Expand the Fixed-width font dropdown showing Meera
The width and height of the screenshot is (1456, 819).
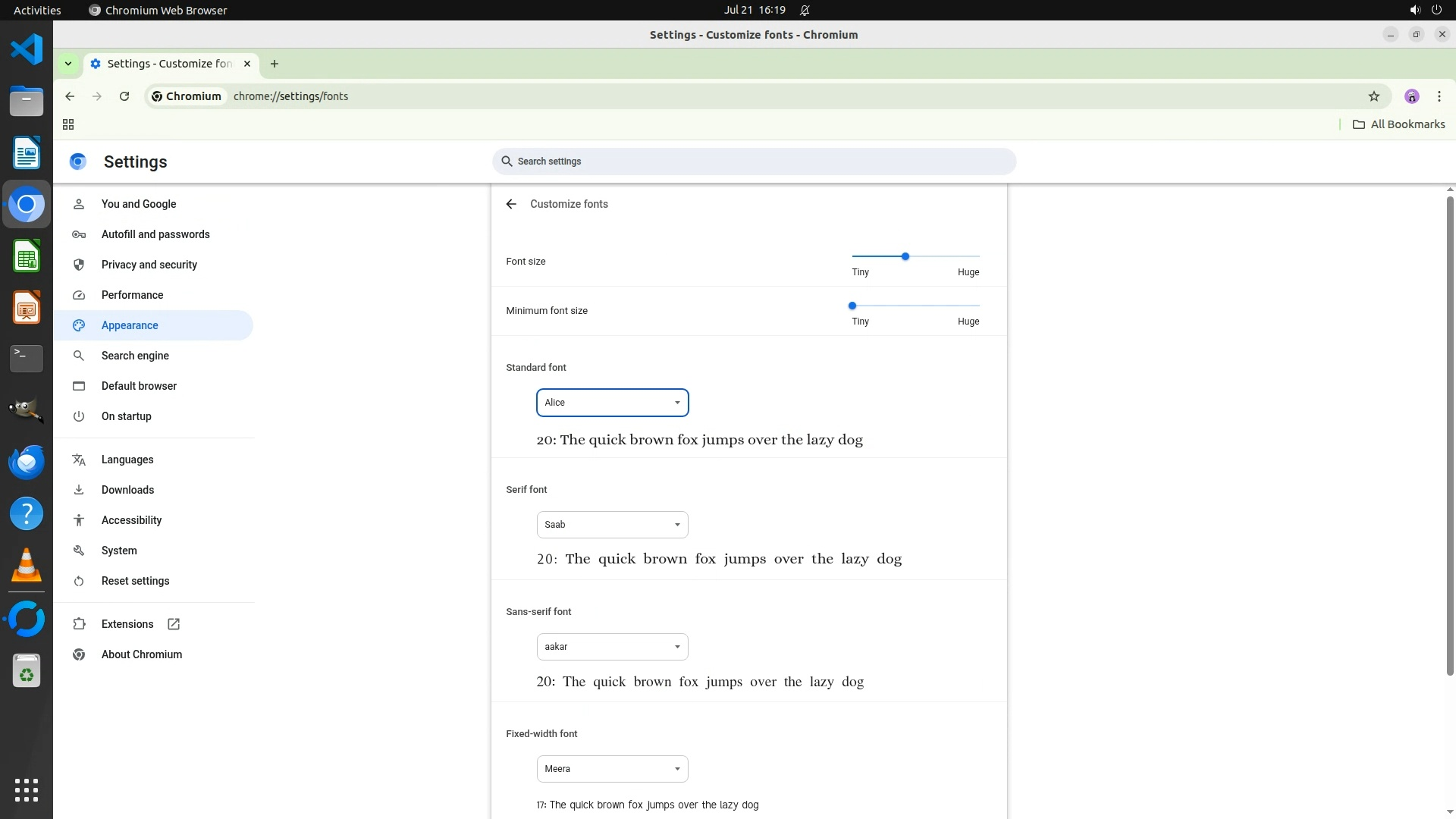click(x=612, y=769)
